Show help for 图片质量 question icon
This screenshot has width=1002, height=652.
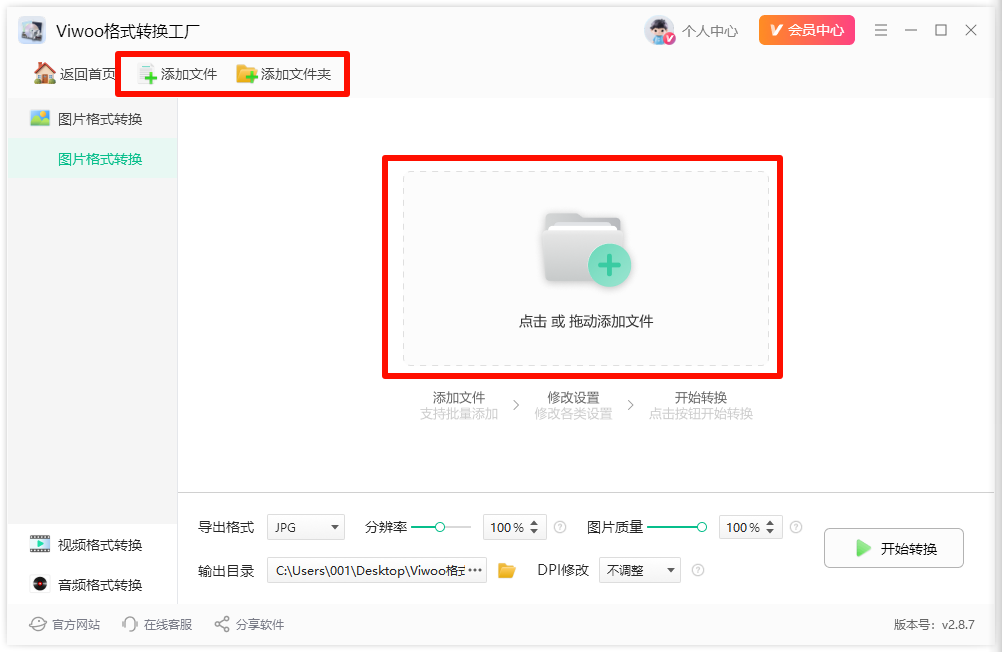tap(796, 527)
